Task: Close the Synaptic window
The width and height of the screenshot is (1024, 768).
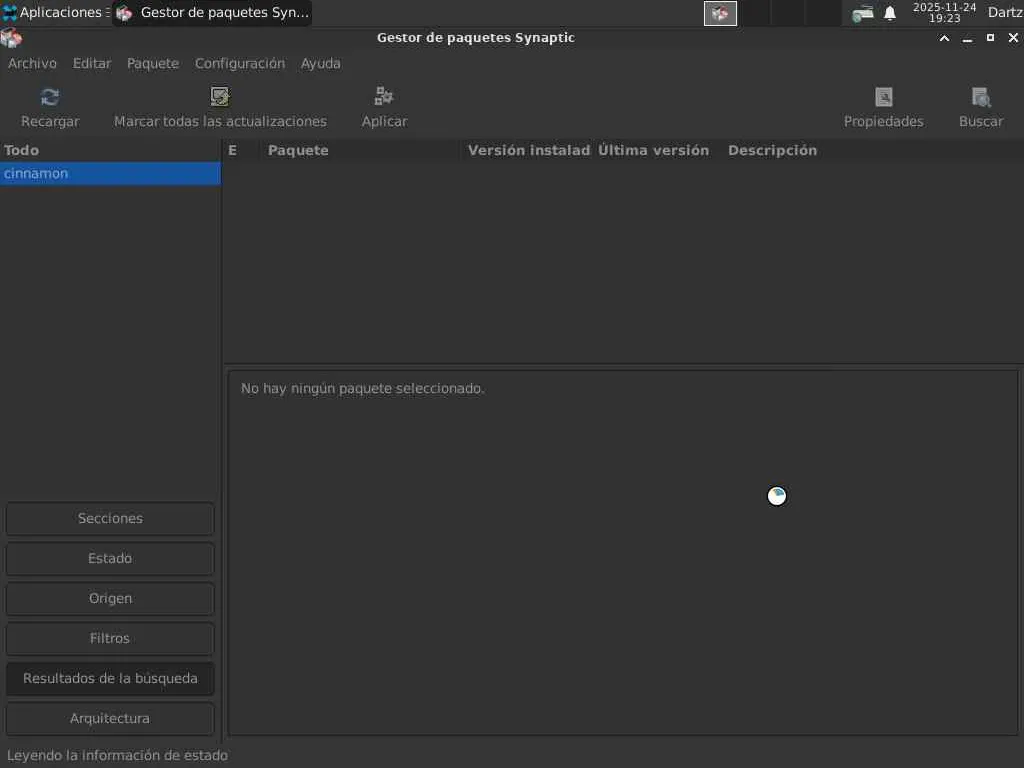Action: pyautogui.click(x=1013, y=38)
